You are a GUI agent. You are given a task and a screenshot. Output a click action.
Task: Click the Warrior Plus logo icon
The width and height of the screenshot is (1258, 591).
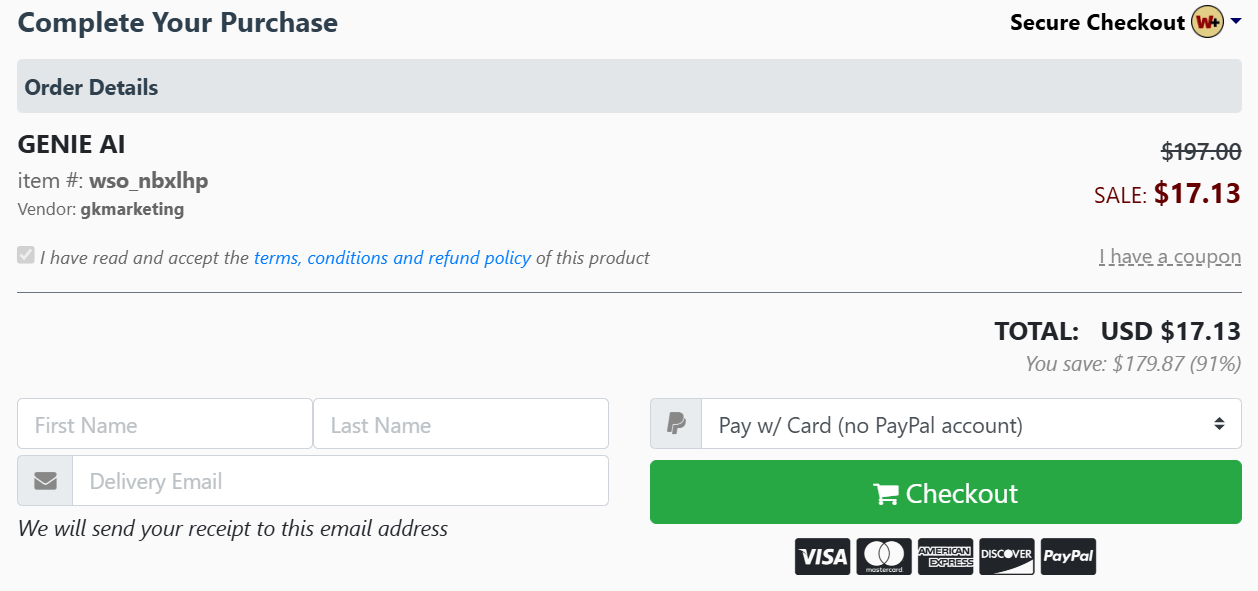point(1208,21)
